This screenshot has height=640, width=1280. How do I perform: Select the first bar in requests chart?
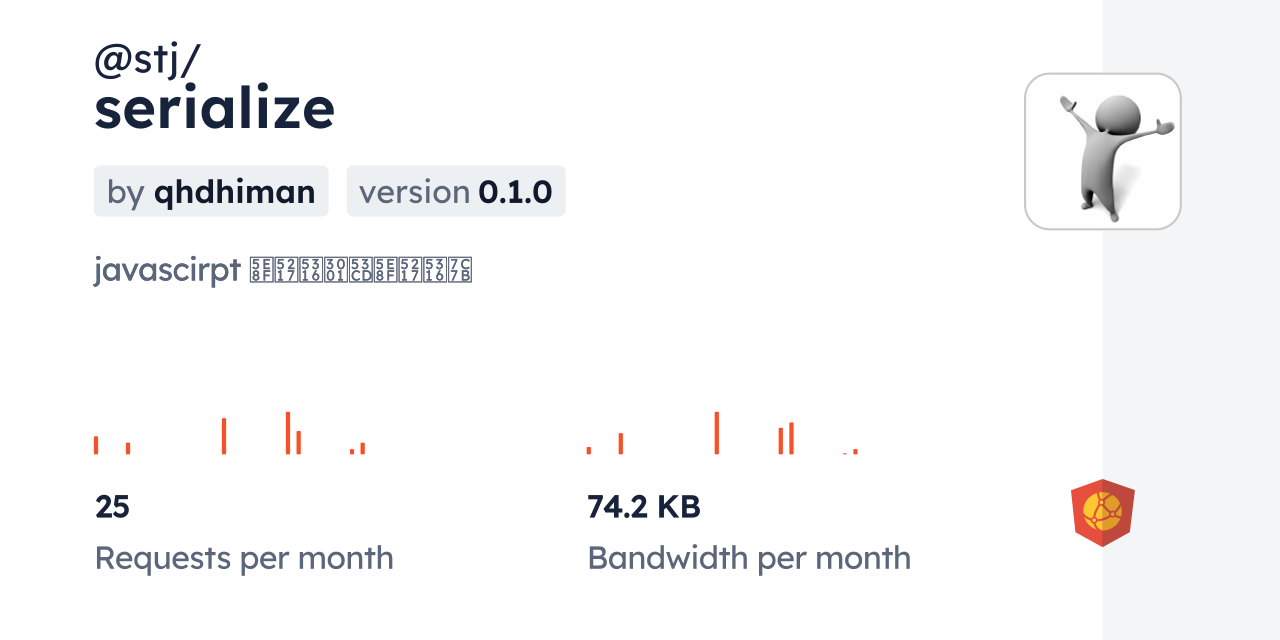(96, 445)
